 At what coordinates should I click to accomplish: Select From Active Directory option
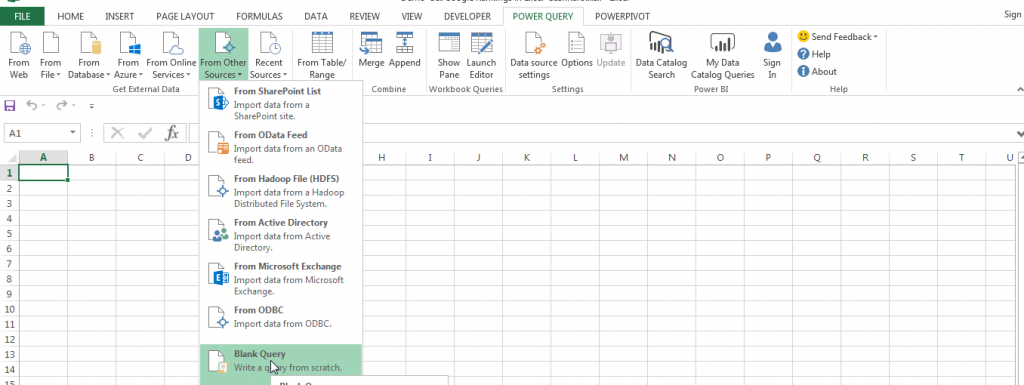click(x=281, y=235)
